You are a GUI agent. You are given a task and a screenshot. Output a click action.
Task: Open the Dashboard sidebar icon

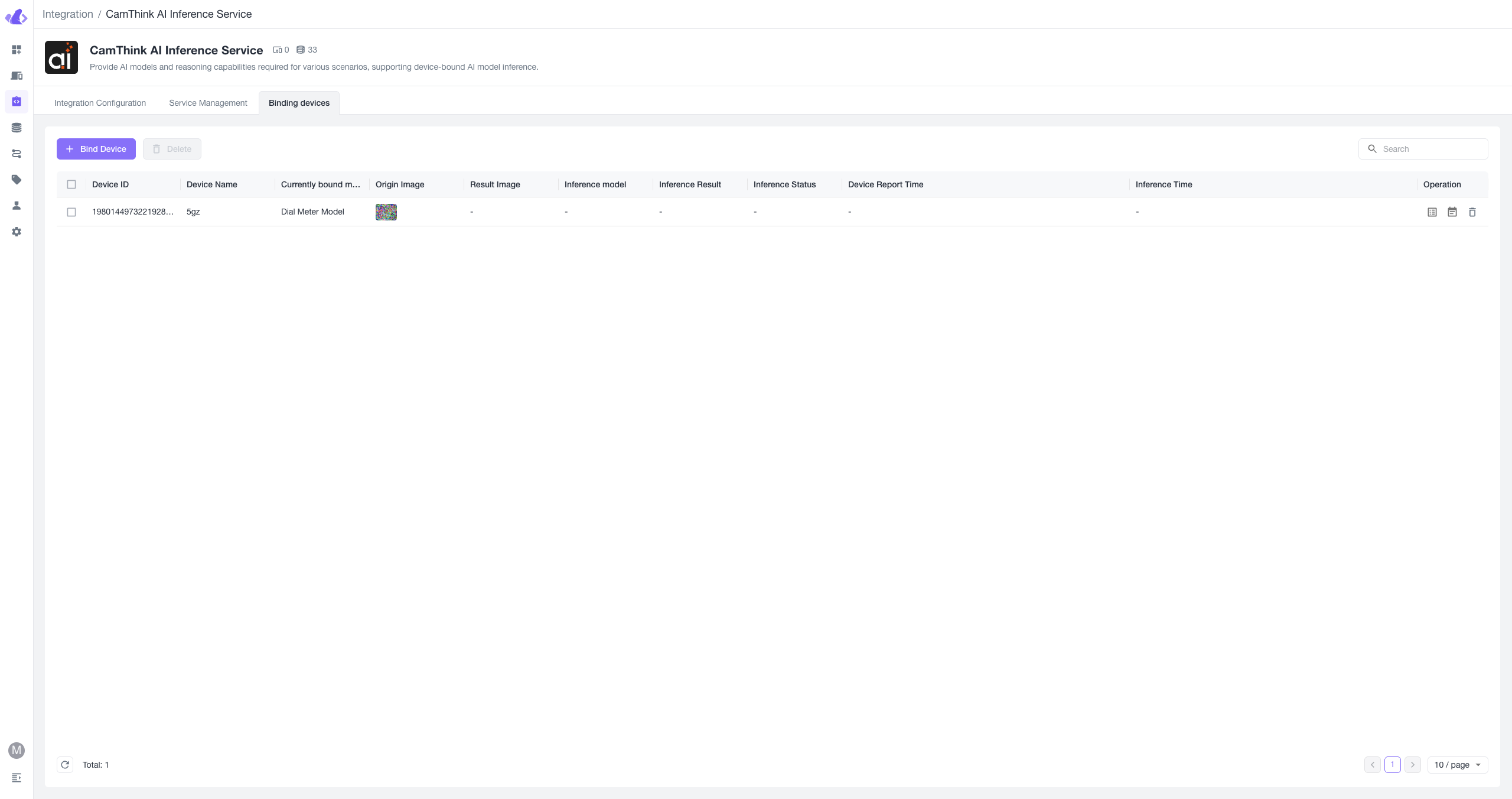click(x=17, y=50)
